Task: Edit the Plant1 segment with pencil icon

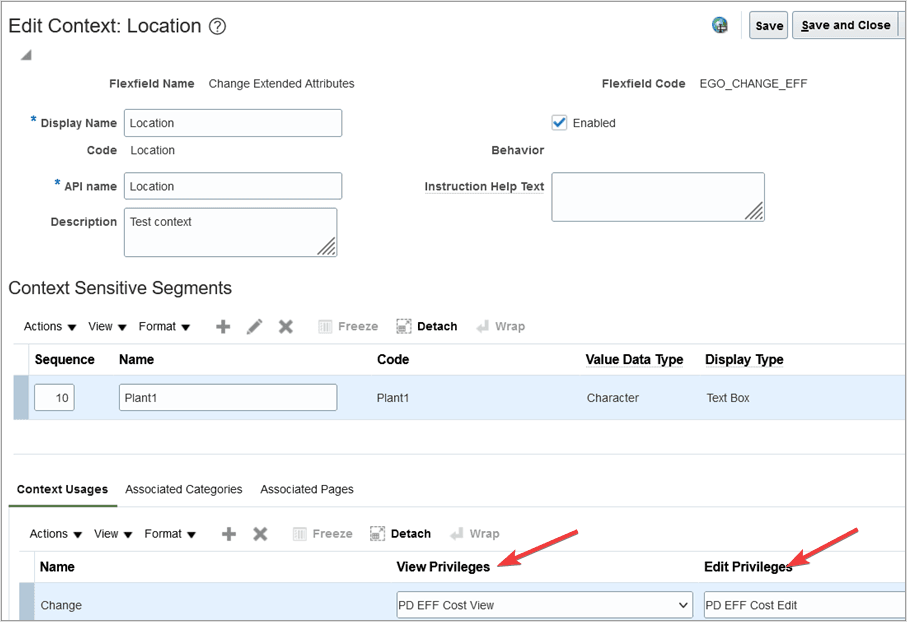Action: click(254, 326)
